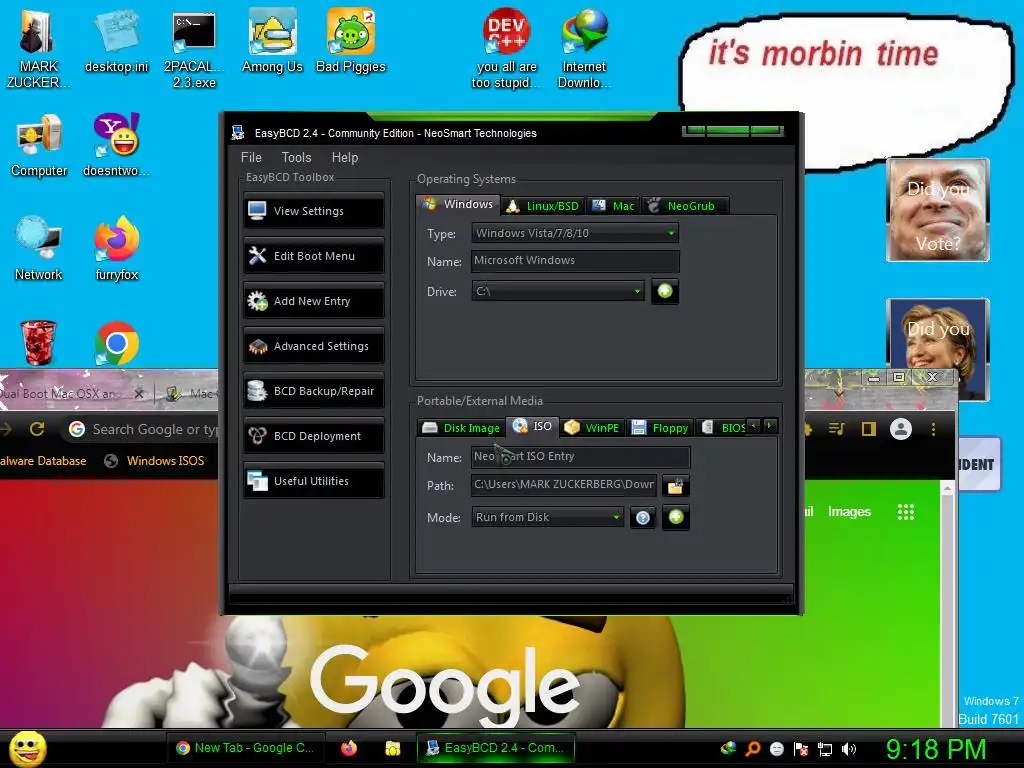Select the Network desktop icon

click(39, 249)
